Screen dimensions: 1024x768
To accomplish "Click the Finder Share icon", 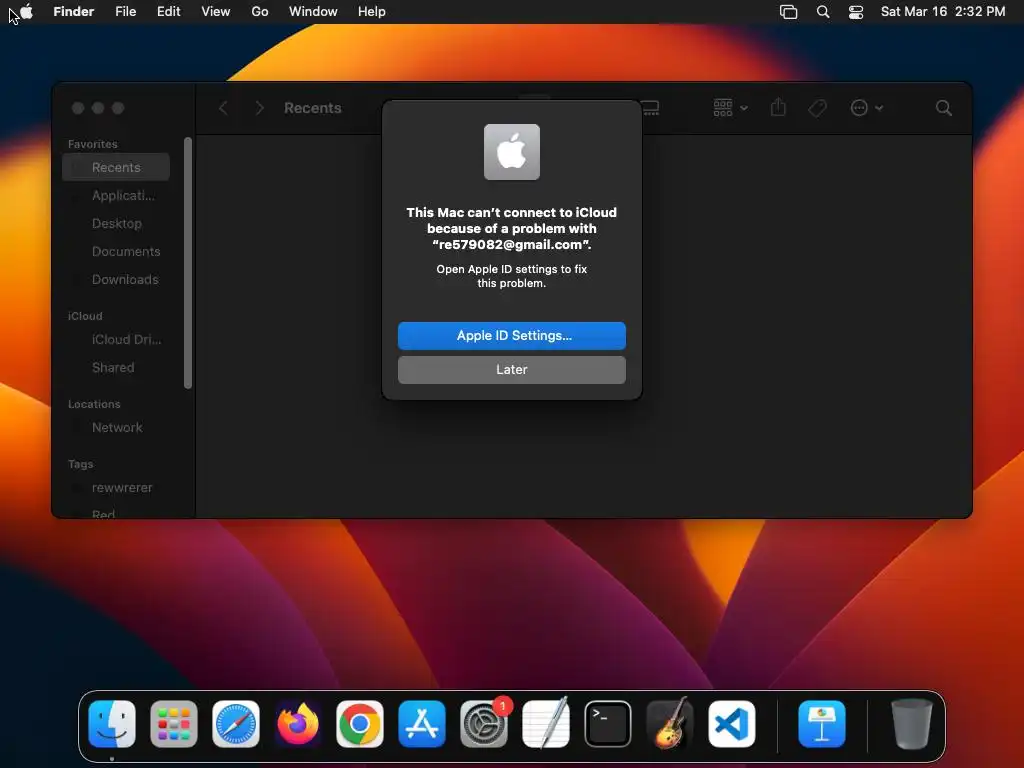I will (x=778, y=108).
